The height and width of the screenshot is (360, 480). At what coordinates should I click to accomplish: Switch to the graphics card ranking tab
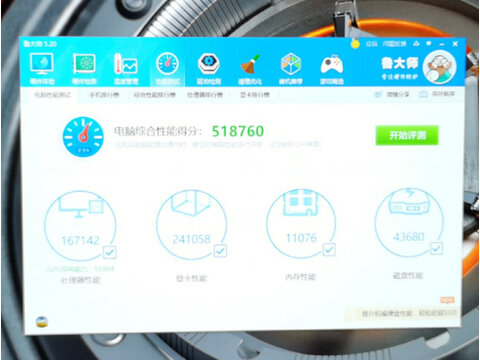coord(255,95)
